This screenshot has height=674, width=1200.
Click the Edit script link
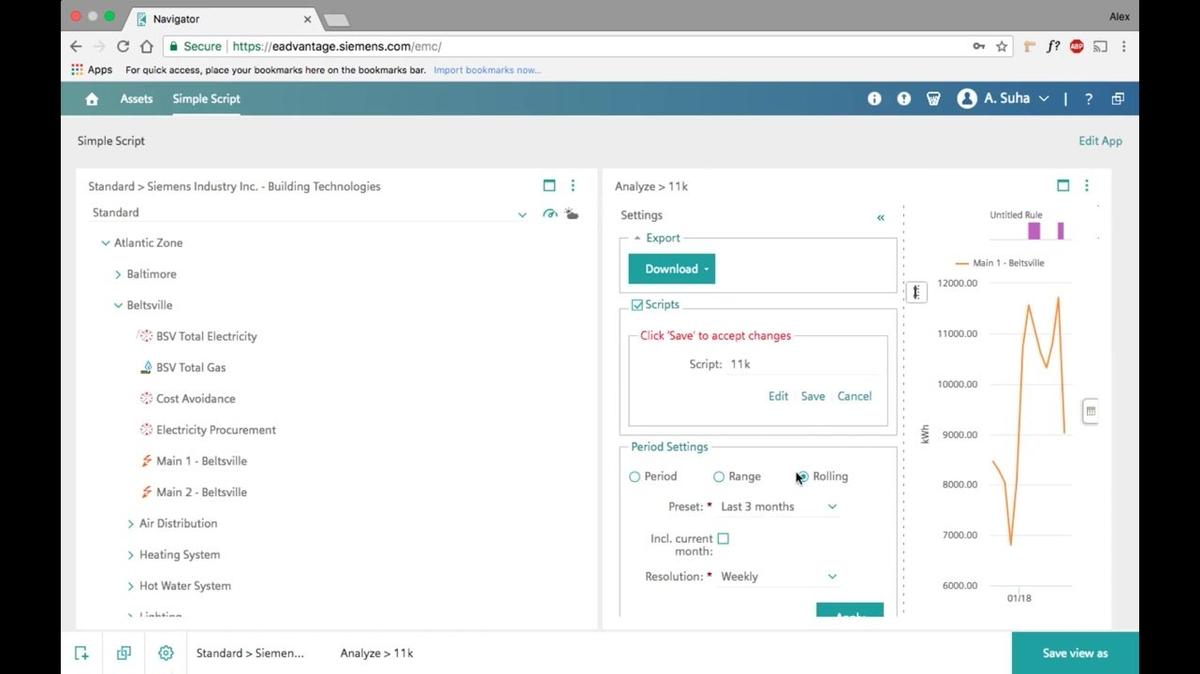[778, 396]
